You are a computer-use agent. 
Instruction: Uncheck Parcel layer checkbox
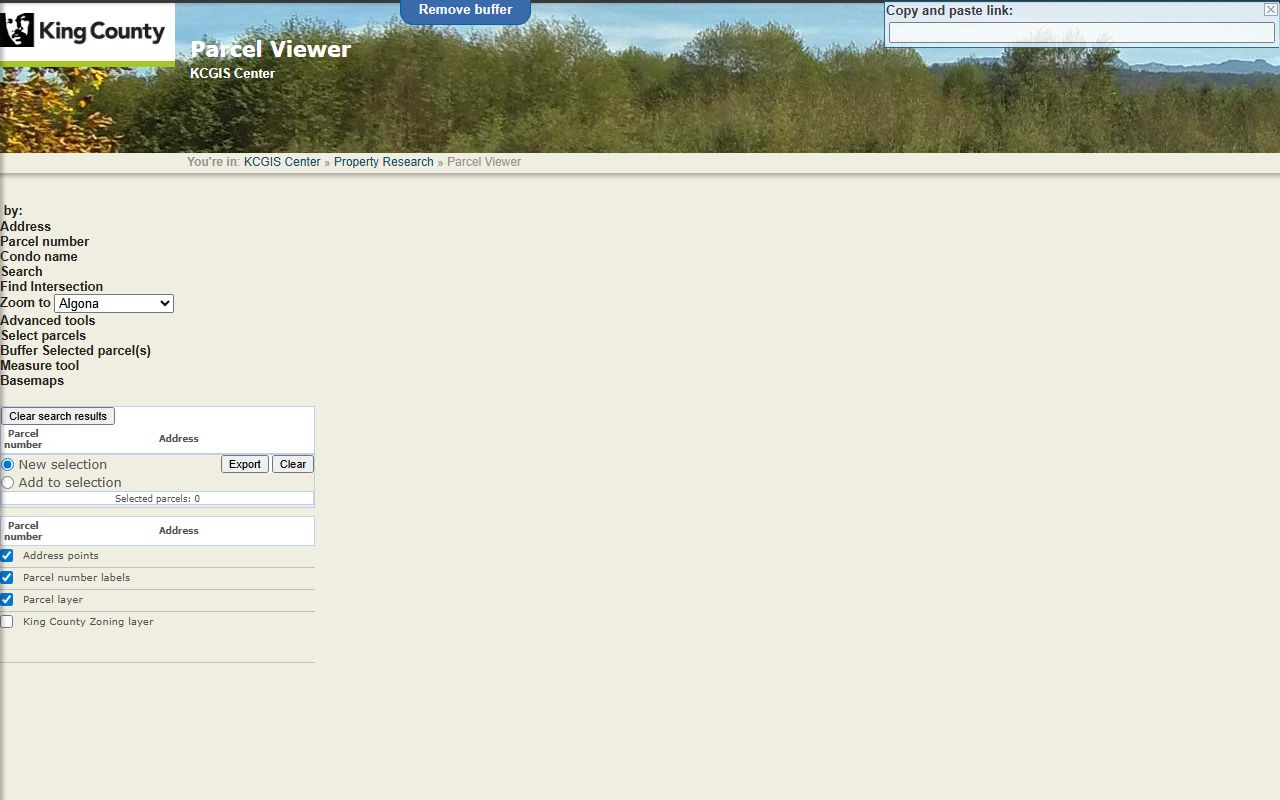tap(7, 600)
